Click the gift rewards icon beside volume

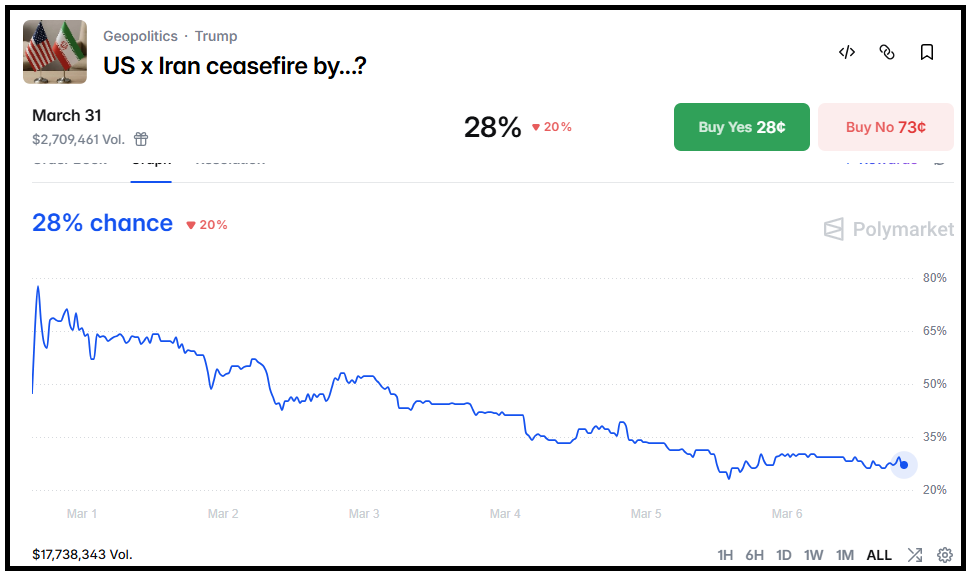(x=141, y=139)
